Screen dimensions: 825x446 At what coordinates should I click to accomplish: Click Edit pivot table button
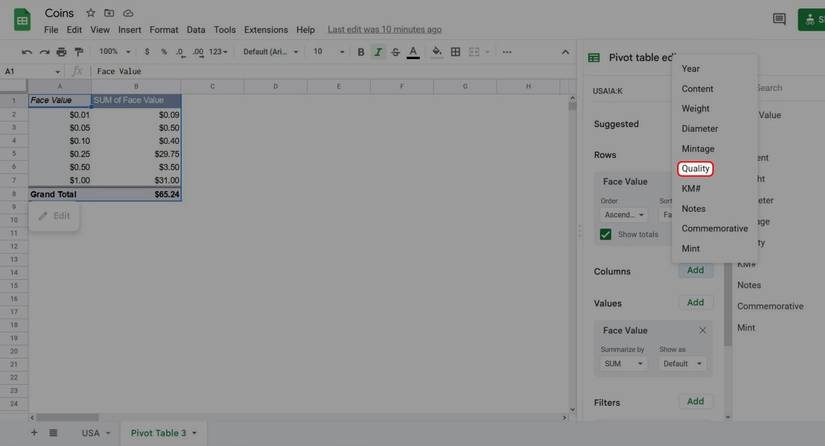point(54,216)
